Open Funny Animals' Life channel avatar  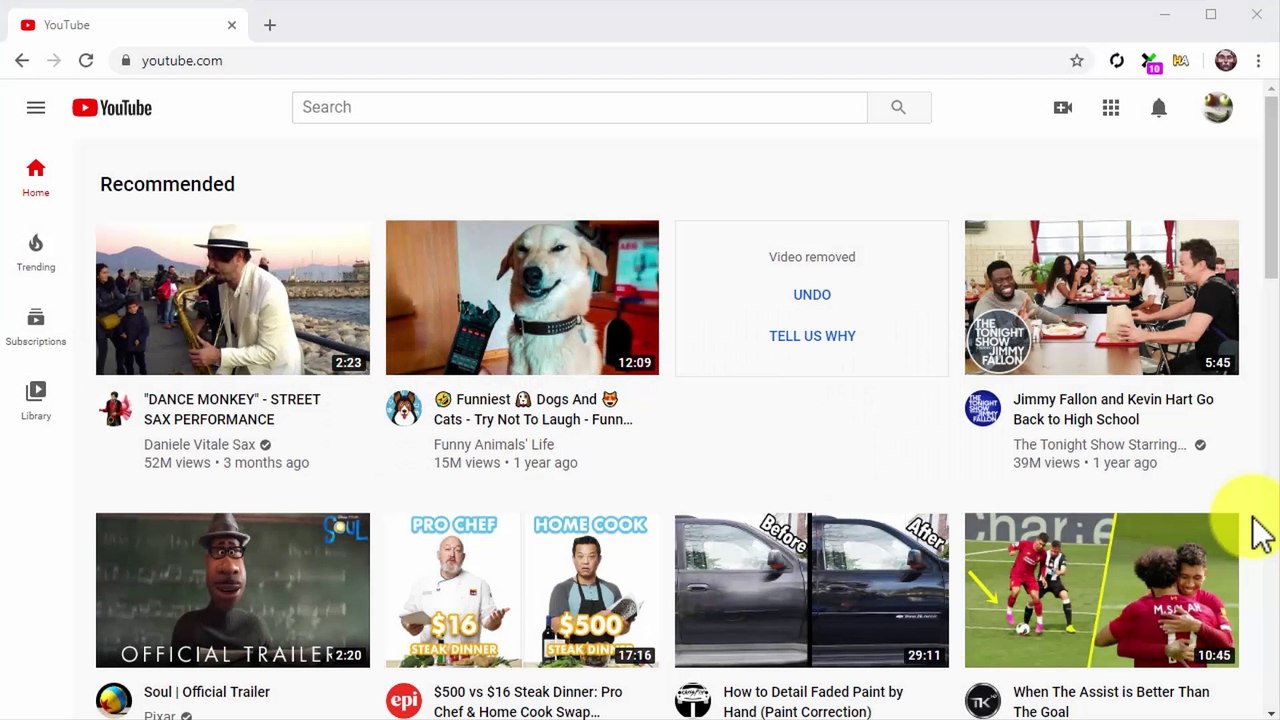[x=404, y=408]
